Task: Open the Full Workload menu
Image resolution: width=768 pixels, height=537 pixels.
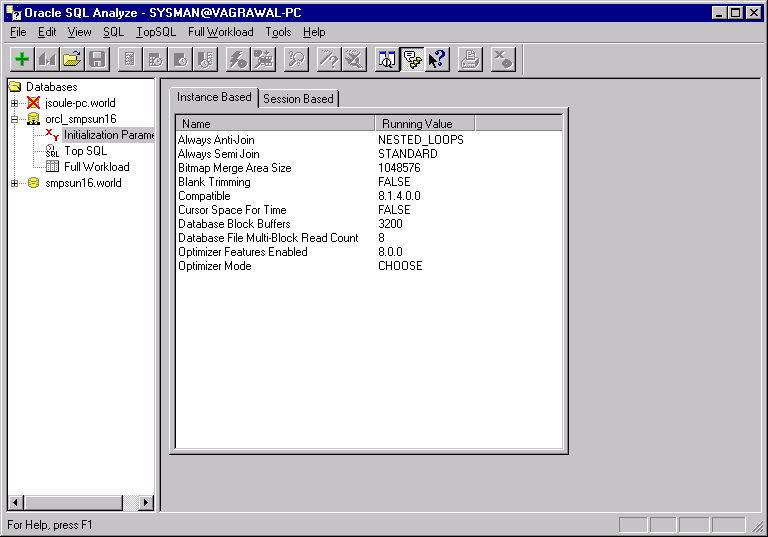Action: point(220,32)
